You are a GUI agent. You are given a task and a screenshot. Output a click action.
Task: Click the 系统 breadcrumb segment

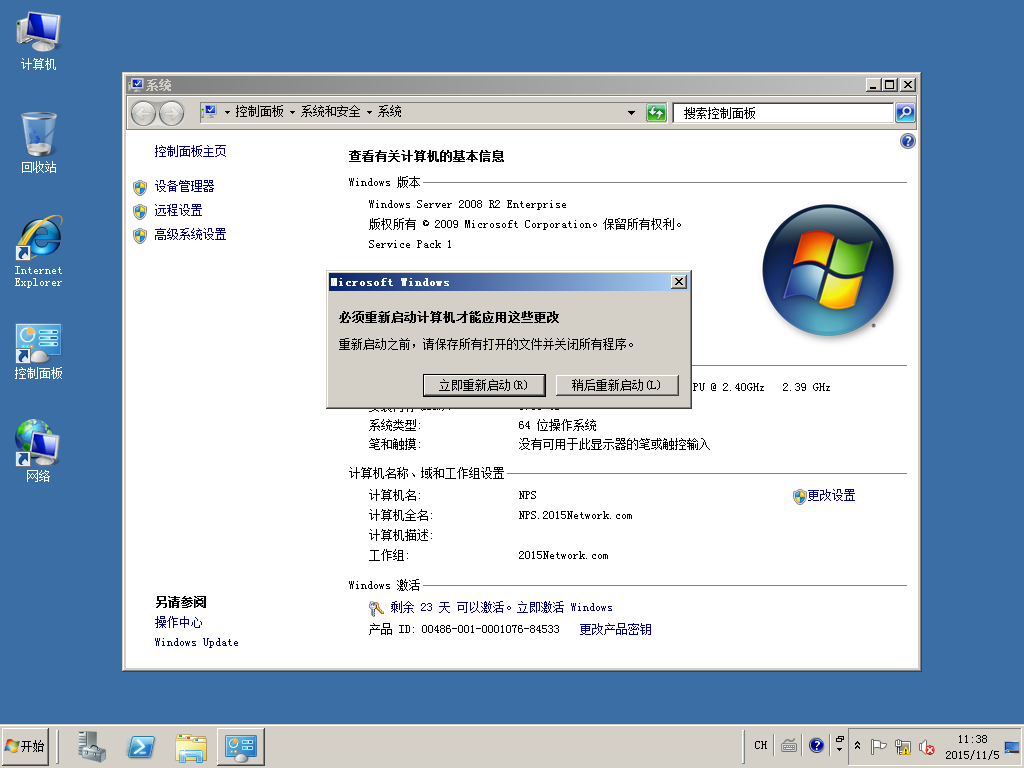point(389,112)
